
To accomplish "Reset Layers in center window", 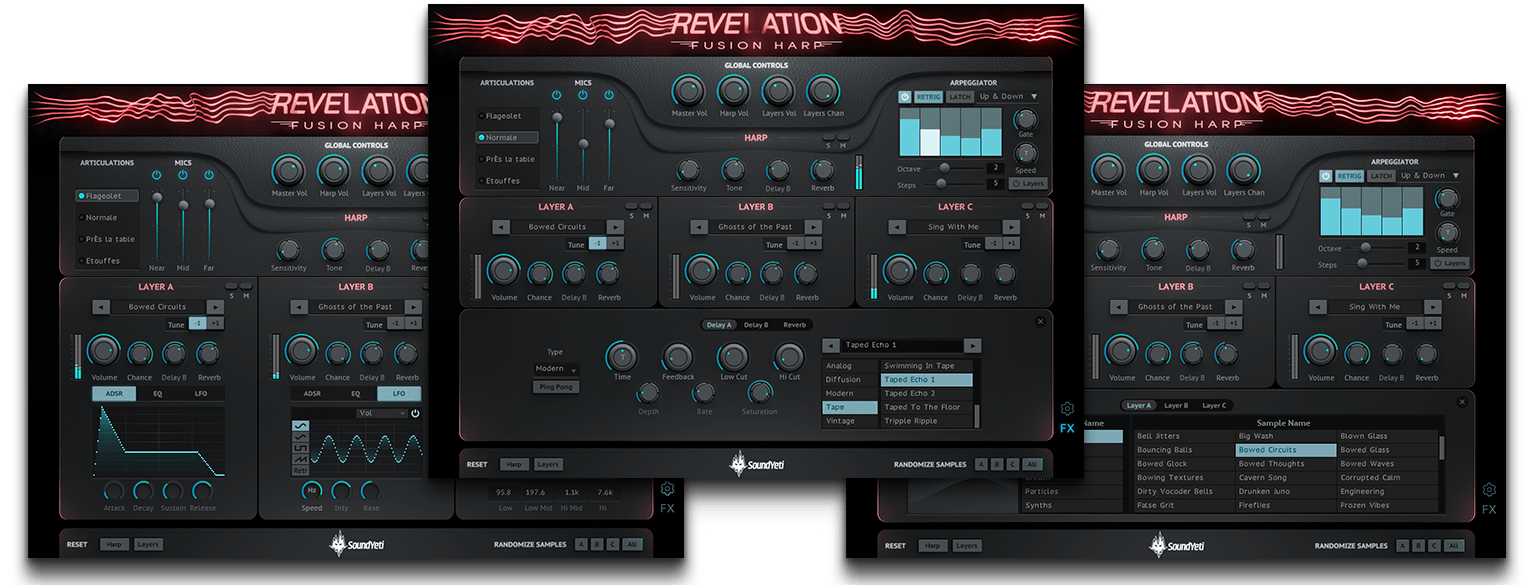I will (x=548, y=464).
